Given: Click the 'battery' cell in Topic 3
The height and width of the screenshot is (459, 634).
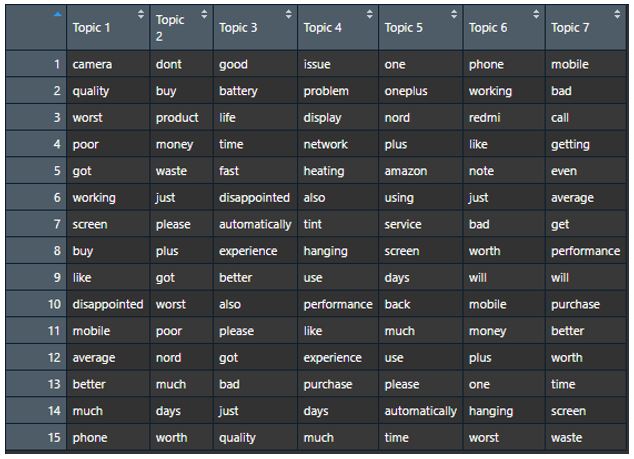Looking at the screenshot, I should (256, 91).
